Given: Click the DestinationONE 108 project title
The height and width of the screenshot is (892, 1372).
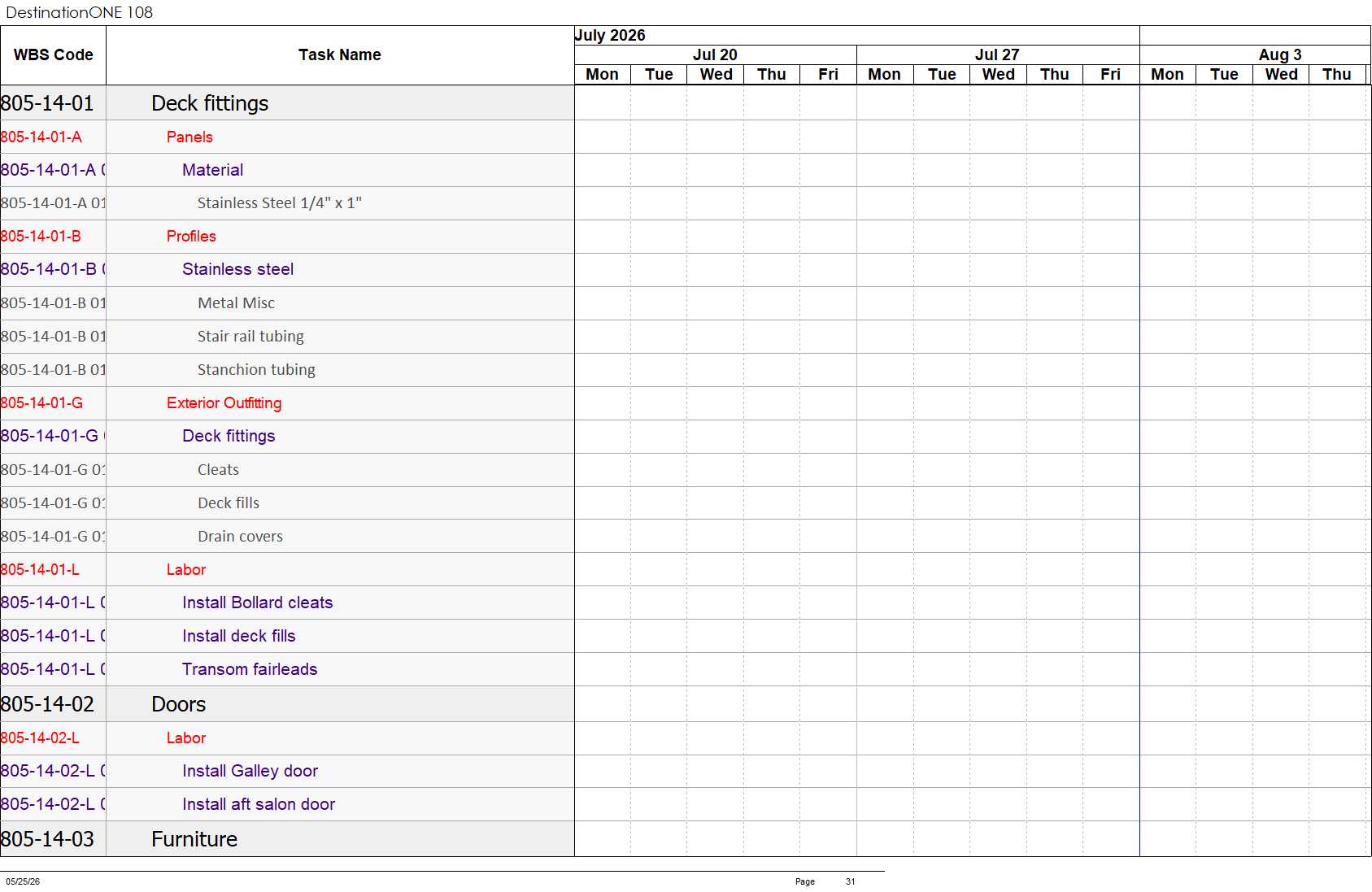Looking at the screenshot, I should [x=79, y=12].
